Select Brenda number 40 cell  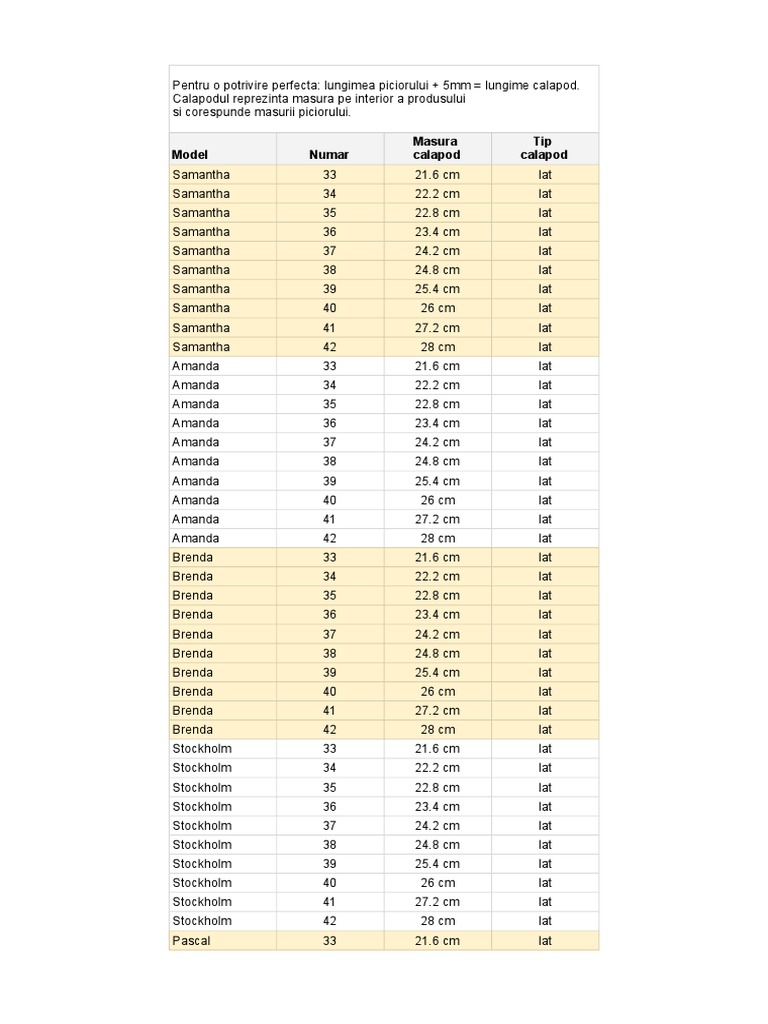tap(330, 691)
